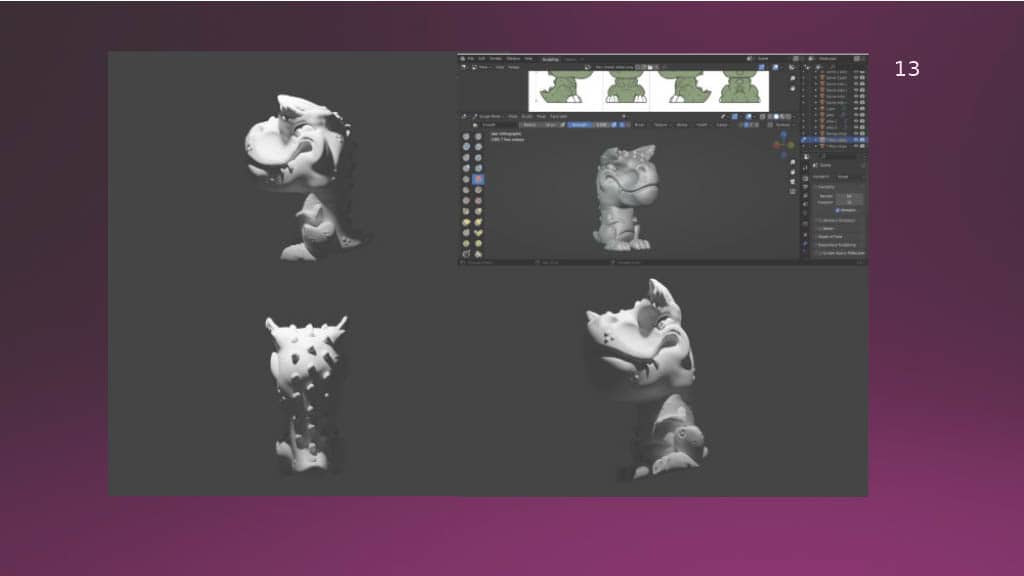Open the Sculpt Mode dropdown
Screen dimensions: 1024x576
pos(487,116)
